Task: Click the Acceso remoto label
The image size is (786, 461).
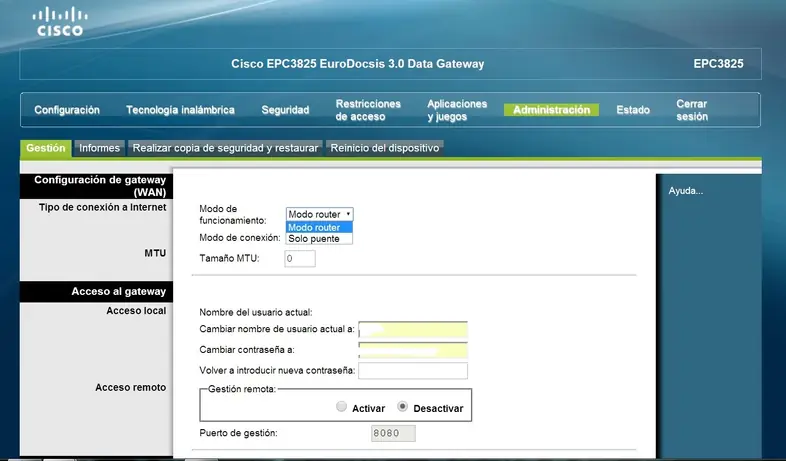Action: click(x=130, y=387)
